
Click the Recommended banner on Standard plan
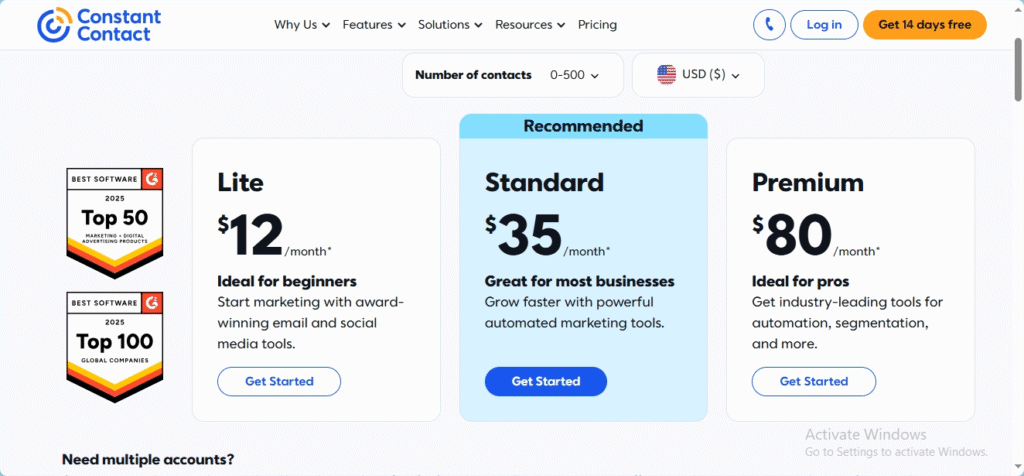click(583, 126)
